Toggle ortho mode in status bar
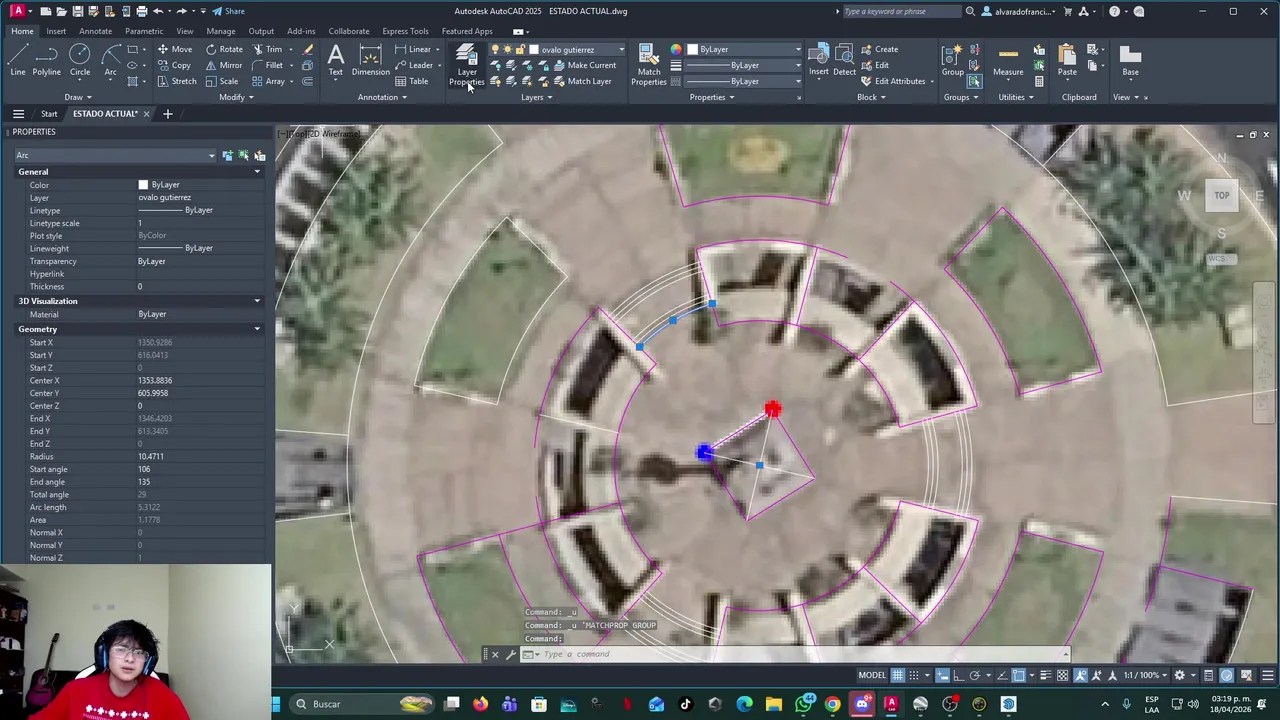Image resolution: width=1280 pixels, height=720 pixels. click(x=958, y=675)
